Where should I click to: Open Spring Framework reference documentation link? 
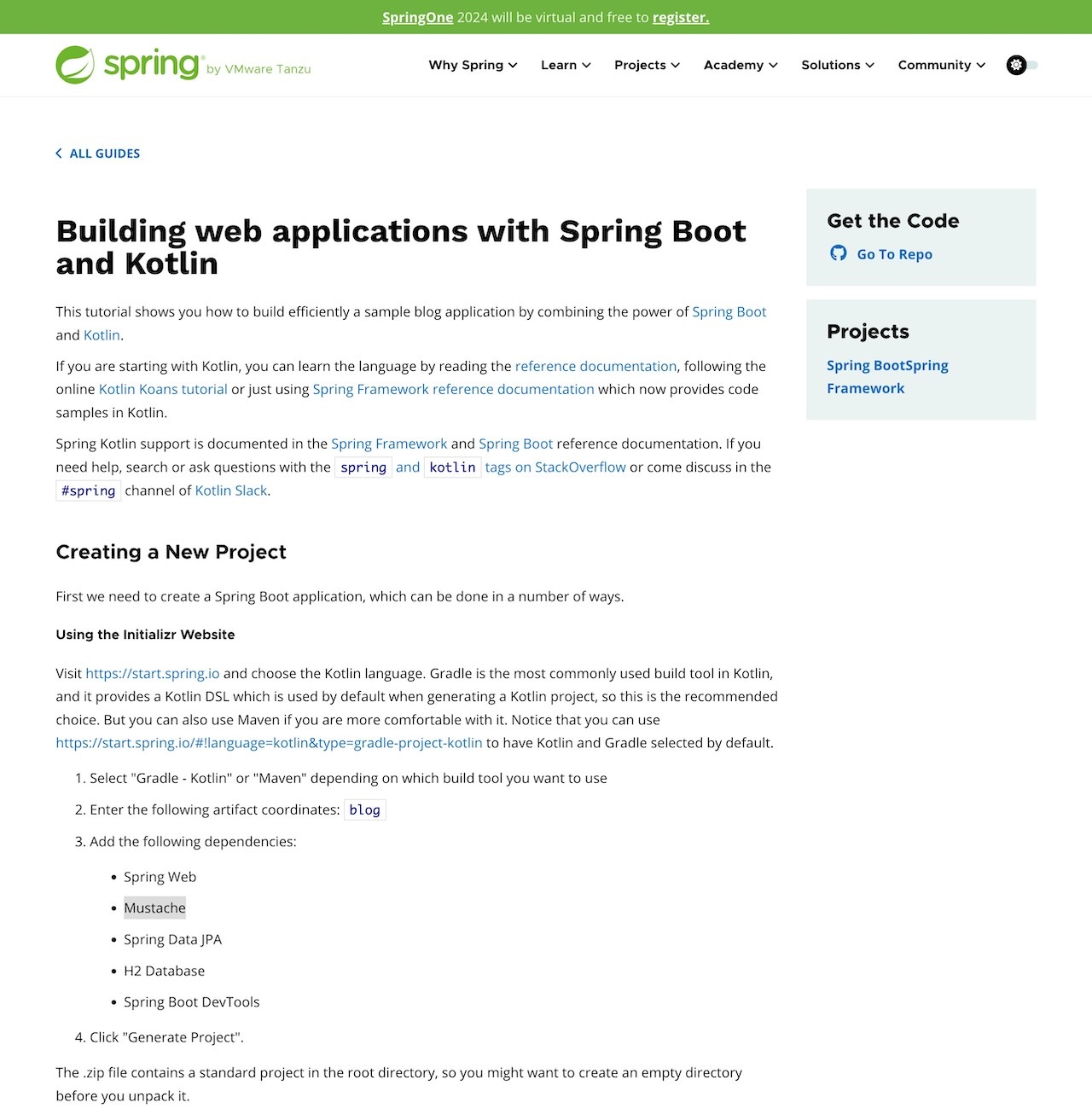(453, 389)
